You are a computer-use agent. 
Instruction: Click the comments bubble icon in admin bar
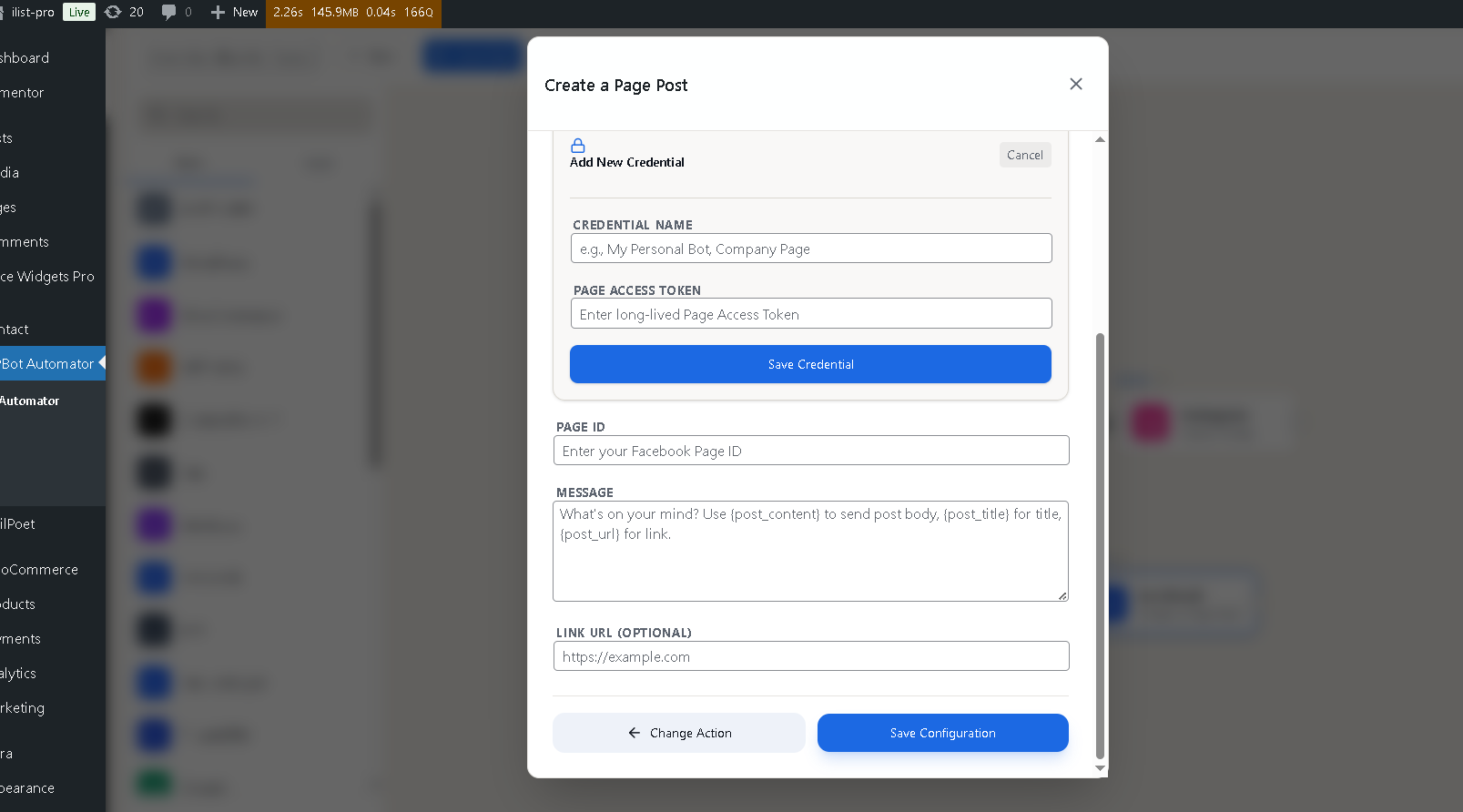(x=168, y=12)
